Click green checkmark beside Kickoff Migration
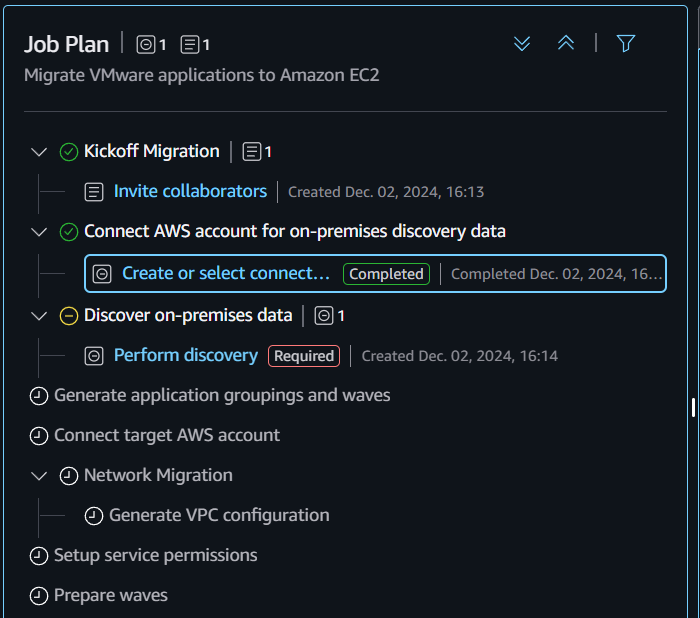 (x=69, y=152)
